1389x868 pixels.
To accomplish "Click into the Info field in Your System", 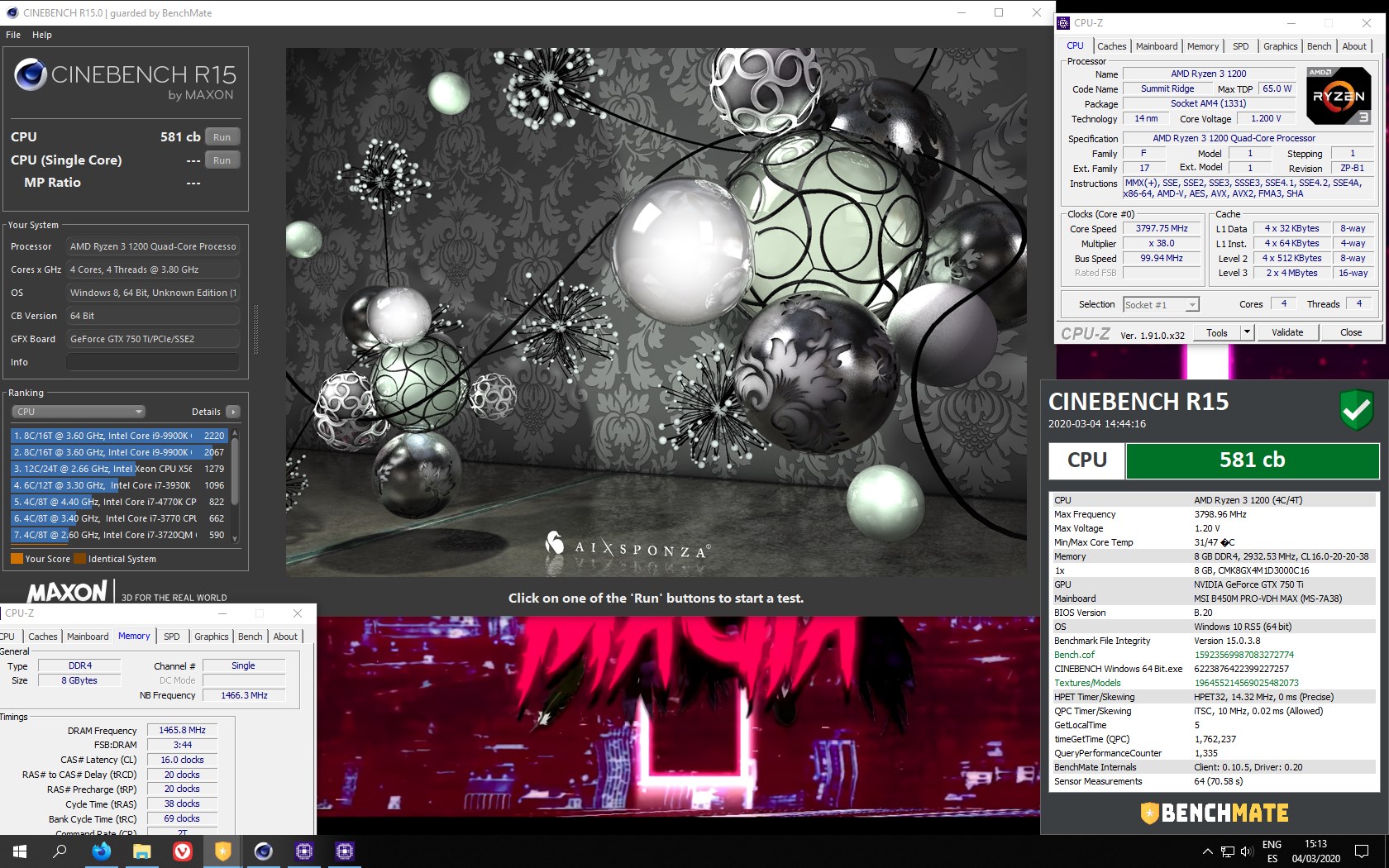I will pyautogui.click(x=153, y=362).
